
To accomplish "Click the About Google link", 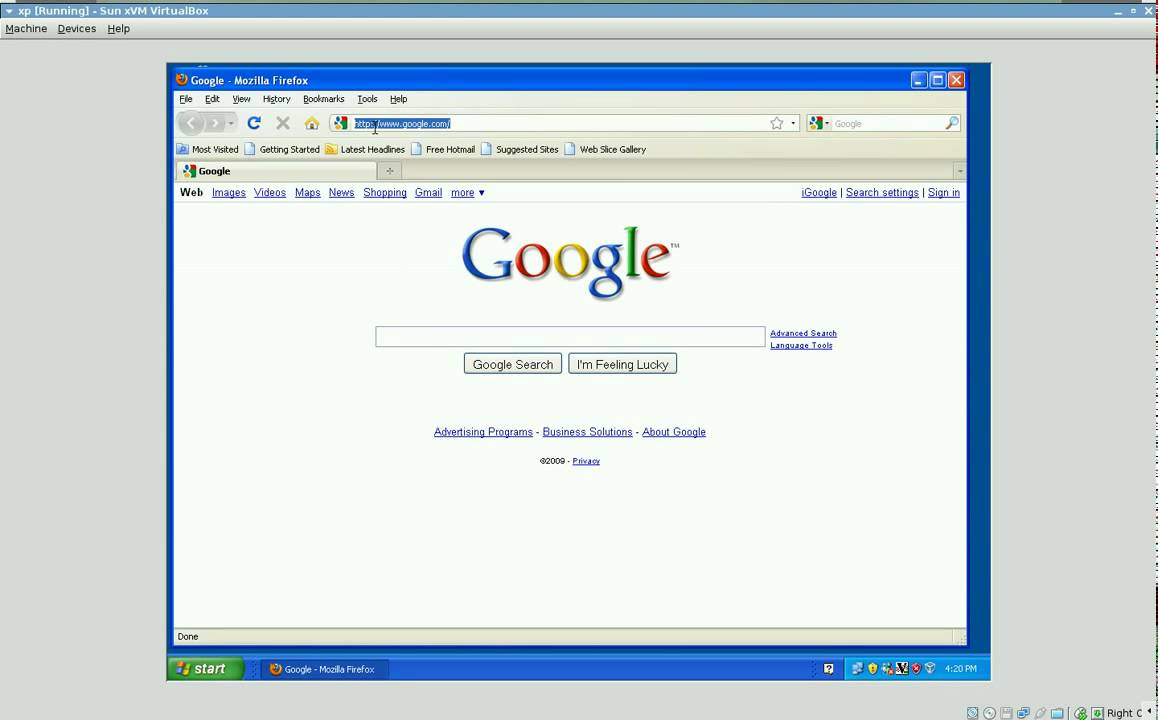I will pos(674,432).
